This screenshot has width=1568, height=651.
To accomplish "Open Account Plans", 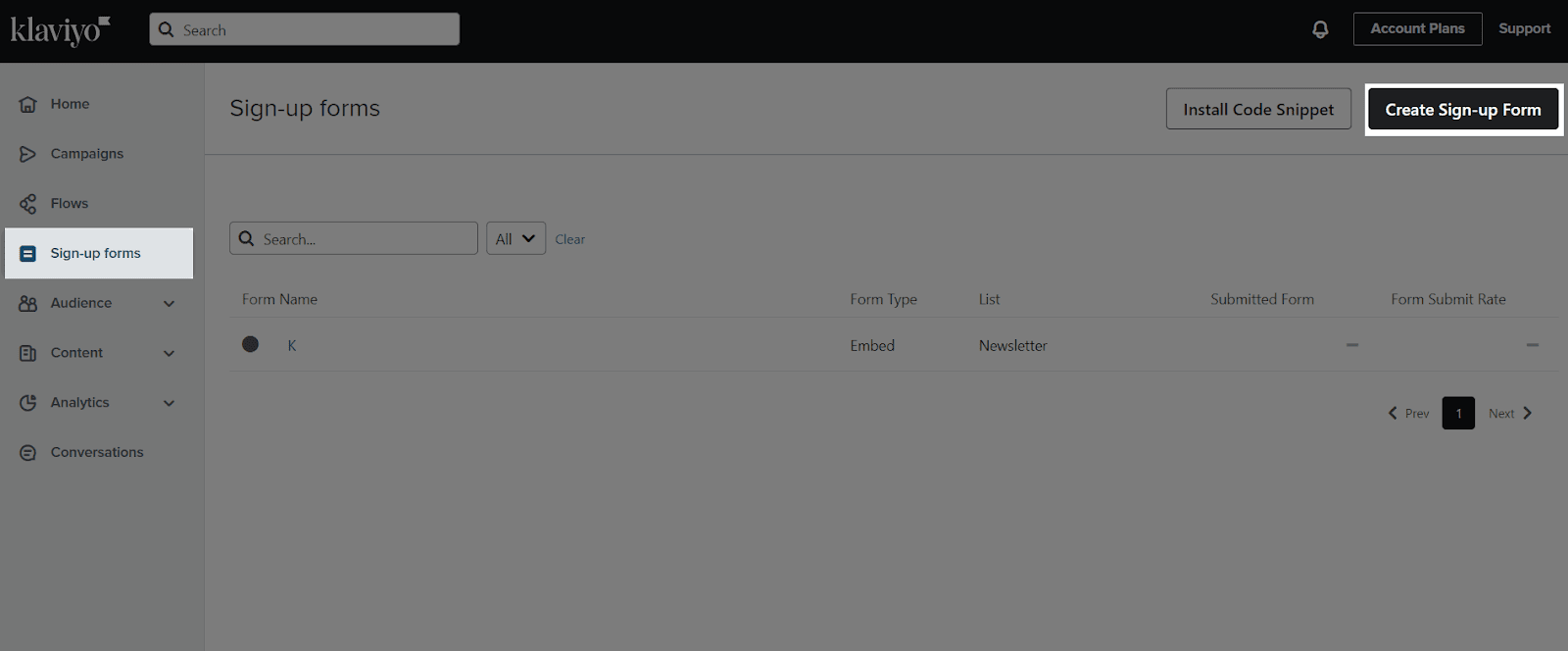I will tap(1417, 28).
